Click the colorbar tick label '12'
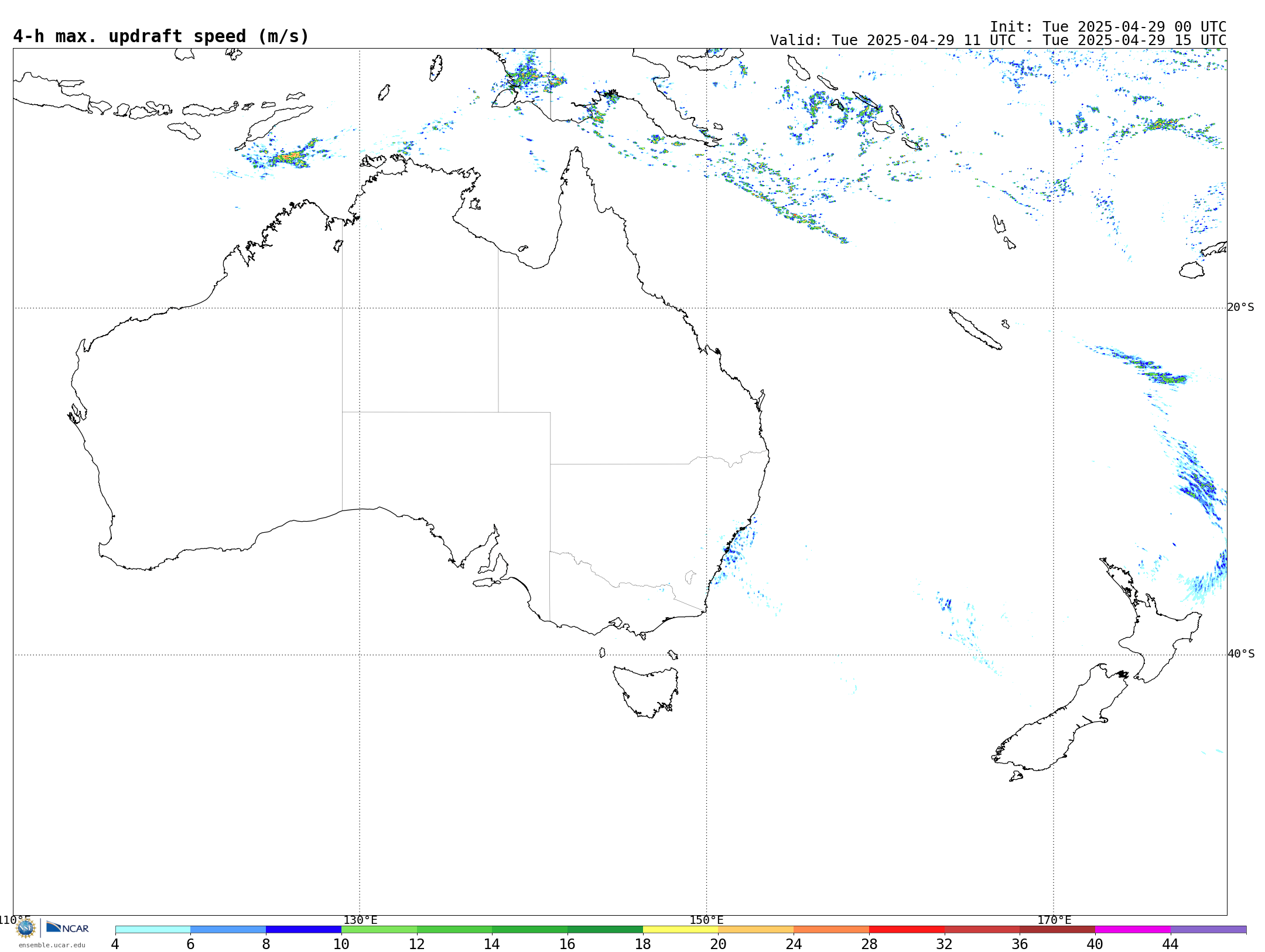Screen dimensions: 1265x952 (x=417, y=944)
